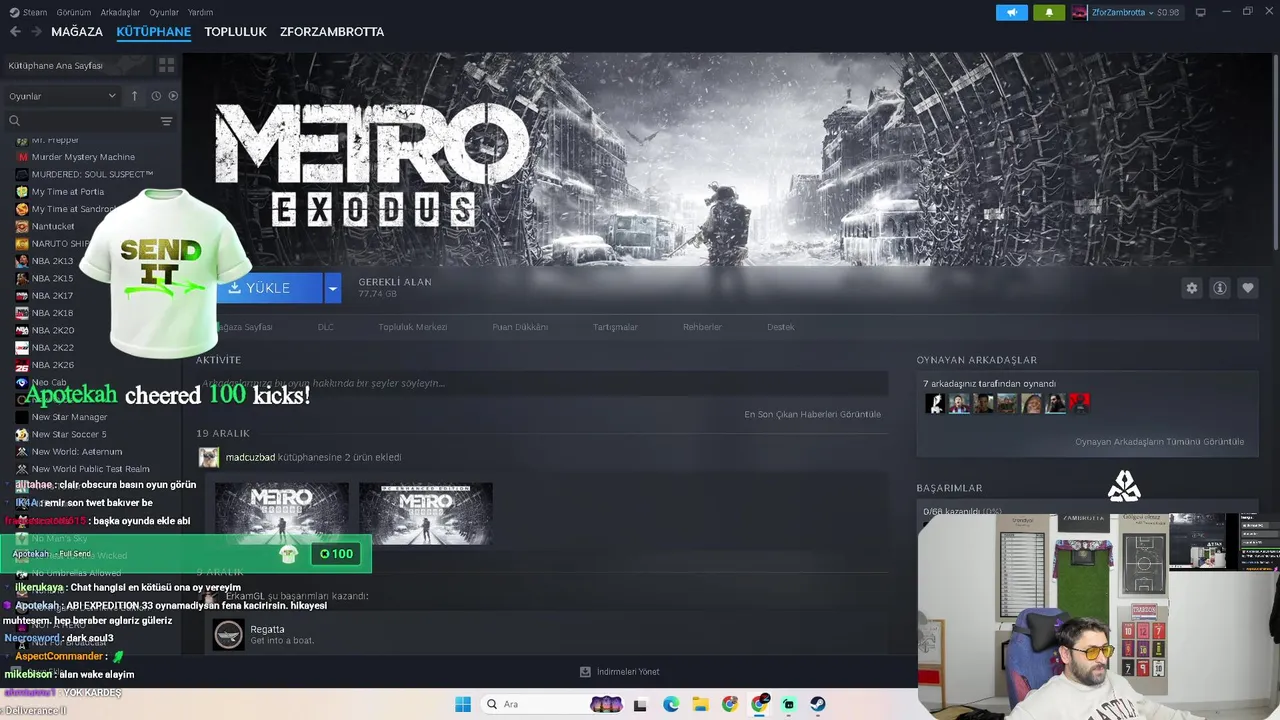
Task: Open the Görünüm menu
Action: tap(74, 12)
